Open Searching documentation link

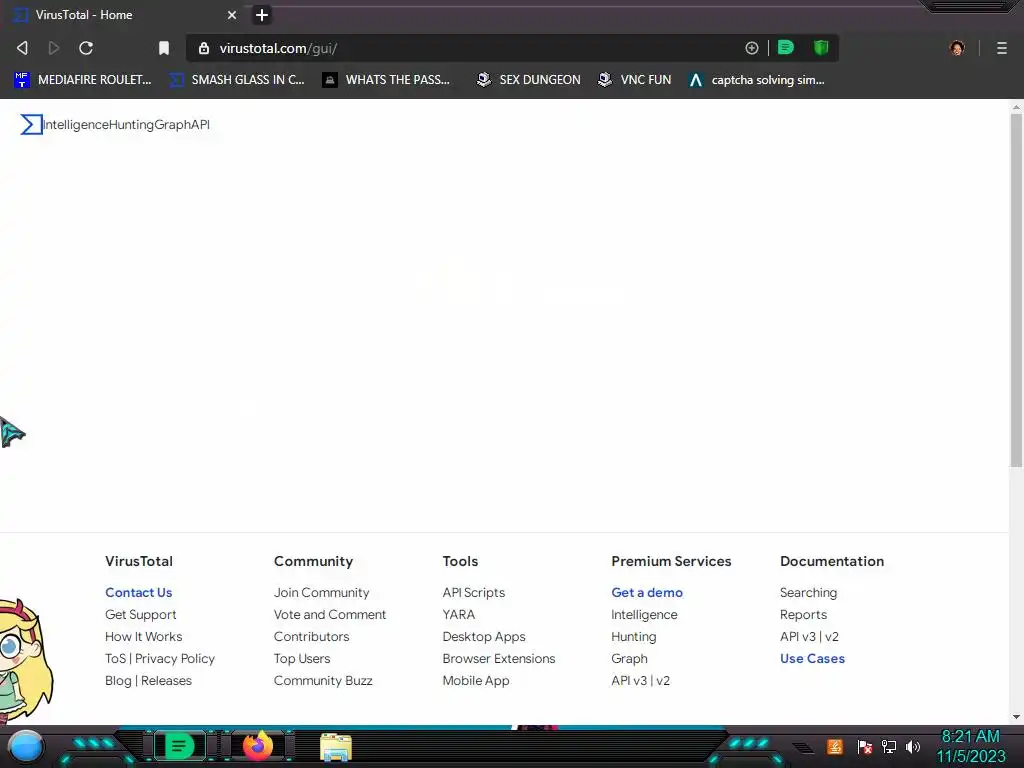pos(808,592)
